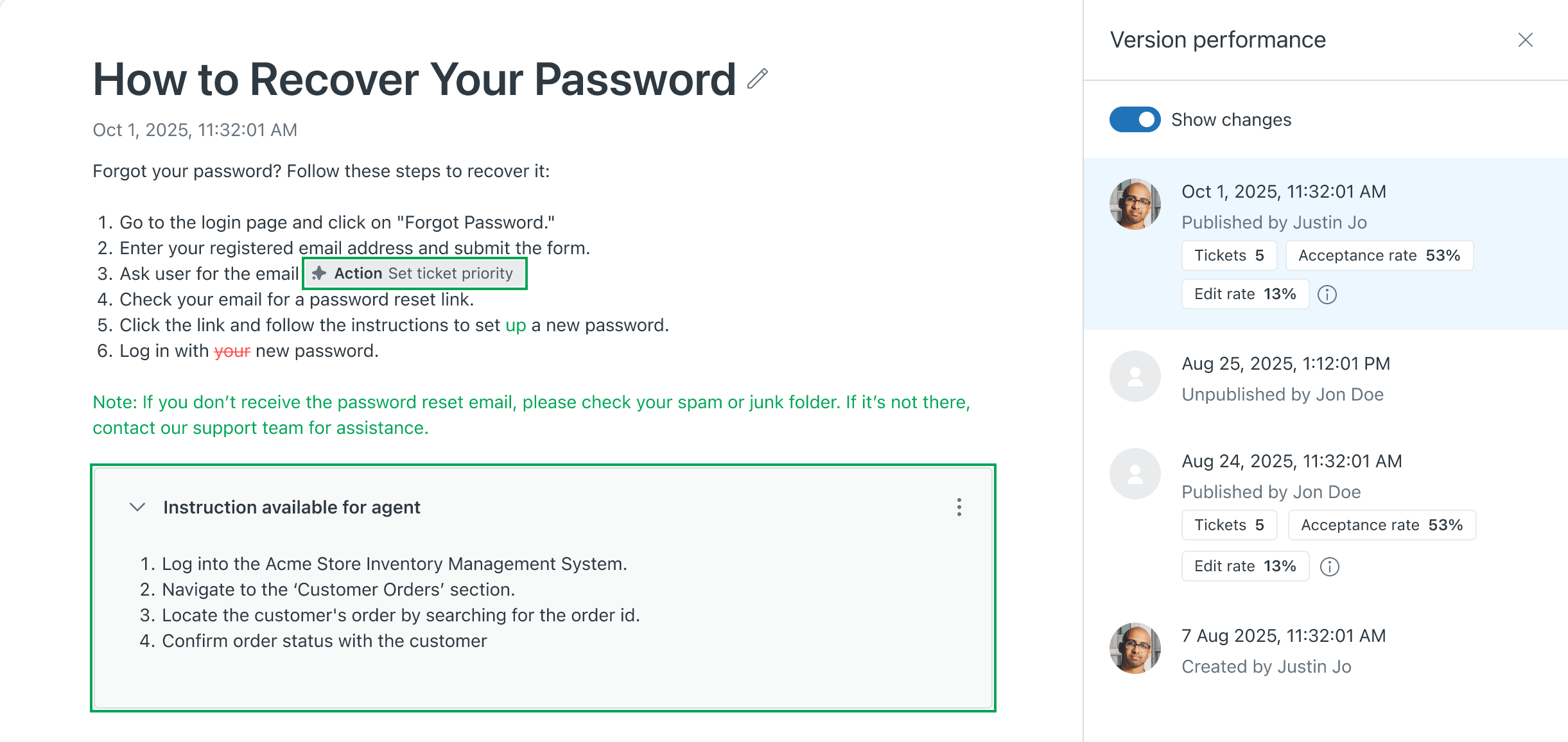This screenshot has width=1568, height=742.
Task: Click the Acceptance rate 53% badge on Oct 1
Action: (x=1379, y=255)
